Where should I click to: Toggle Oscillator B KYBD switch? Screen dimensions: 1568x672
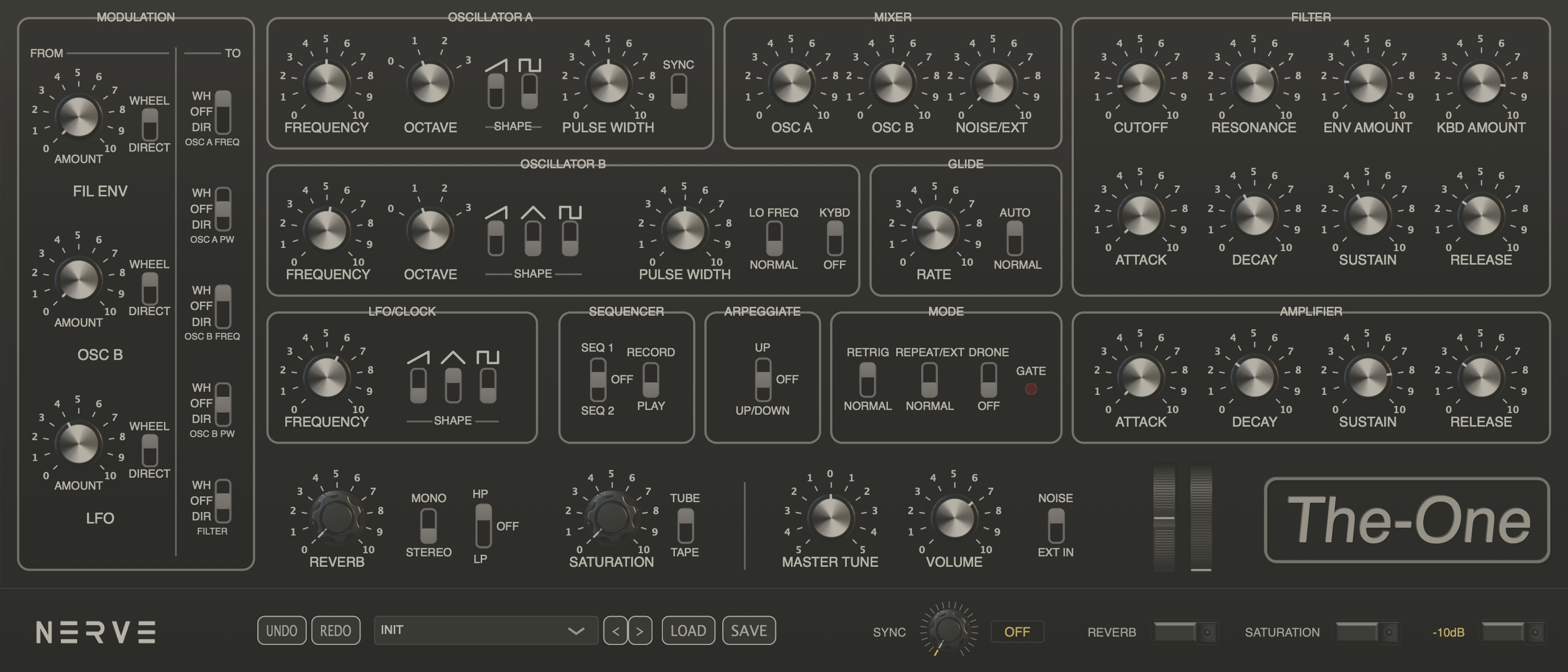point(835,238)
